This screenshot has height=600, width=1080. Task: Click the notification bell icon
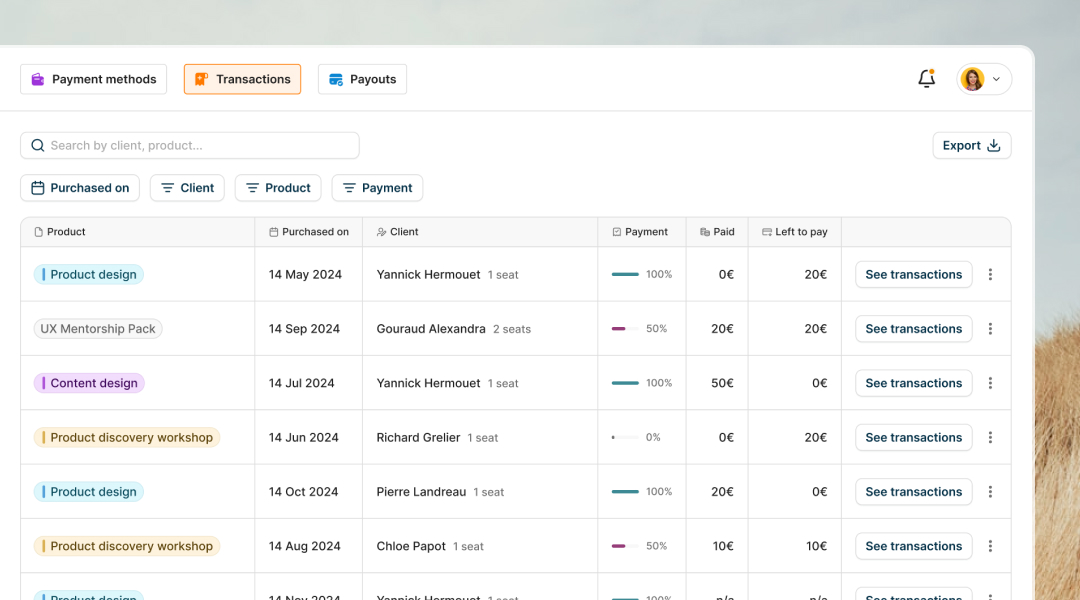click(926, 78)
